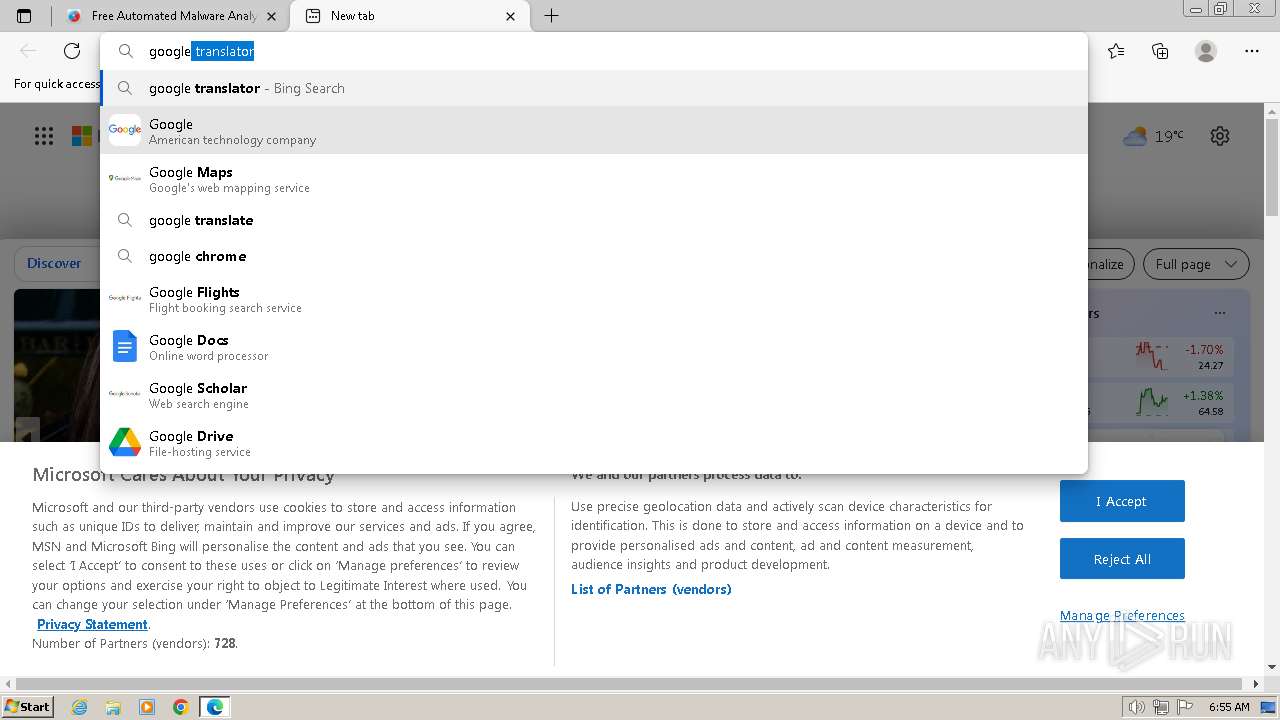Image resolution: width=1280 pixels, height=720 pixels.
Task: Click the browser back arrow
Action: [x=28, y=51]
